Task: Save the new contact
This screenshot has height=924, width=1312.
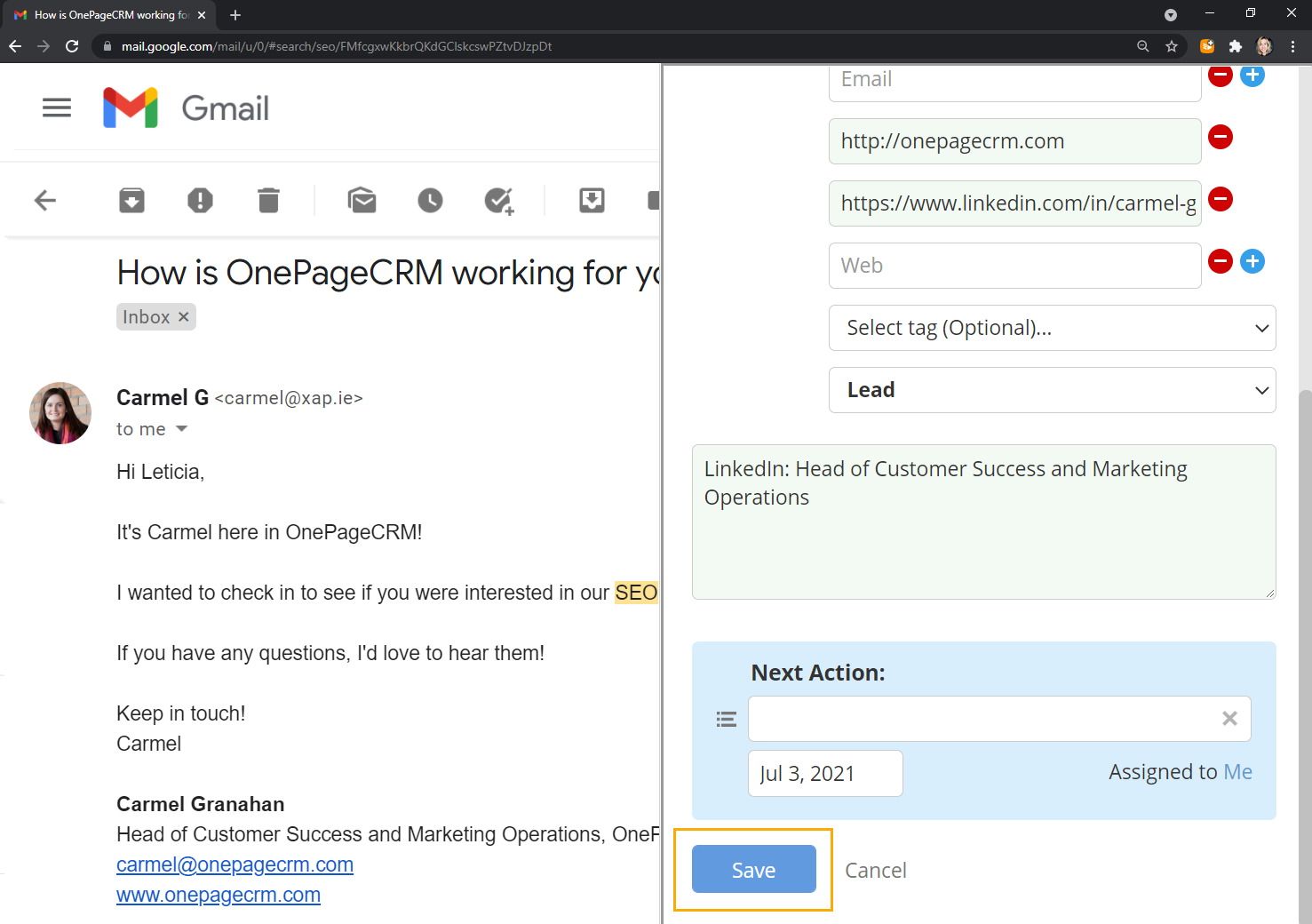Action: coord(753,869)
